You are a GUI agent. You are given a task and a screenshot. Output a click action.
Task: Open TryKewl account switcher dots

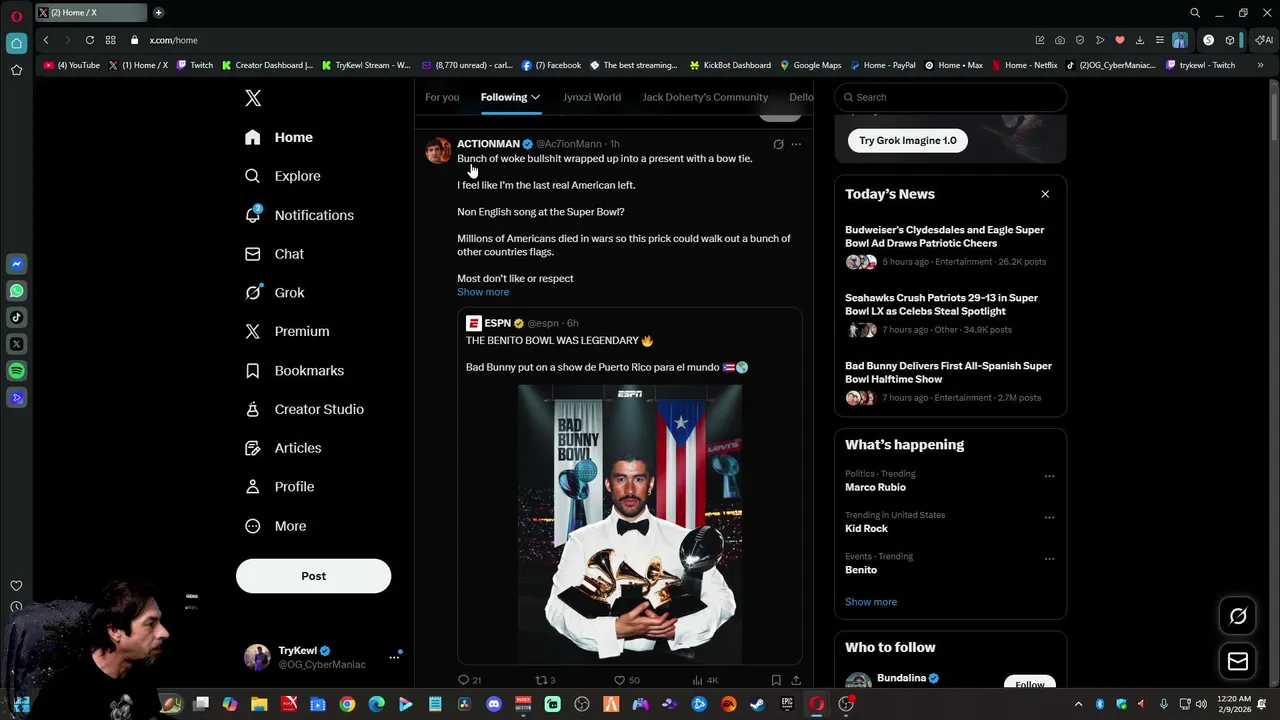(394, 656)
